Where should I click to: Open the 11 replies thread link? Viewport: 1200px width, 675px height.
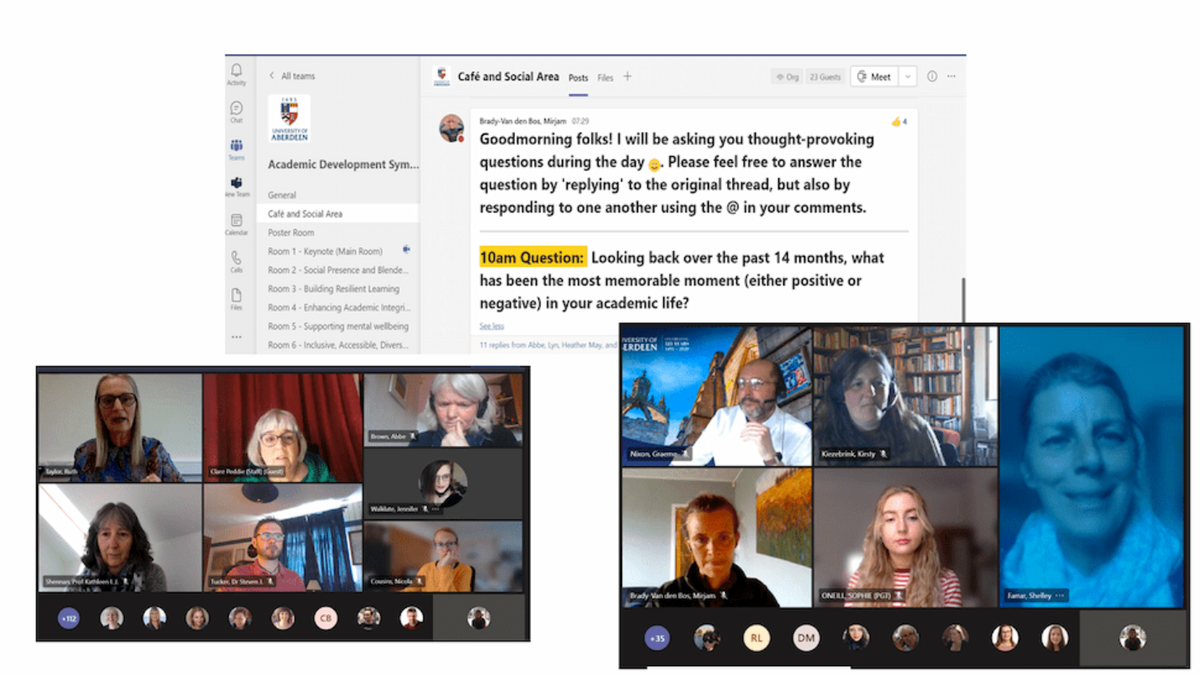[548, 345]
